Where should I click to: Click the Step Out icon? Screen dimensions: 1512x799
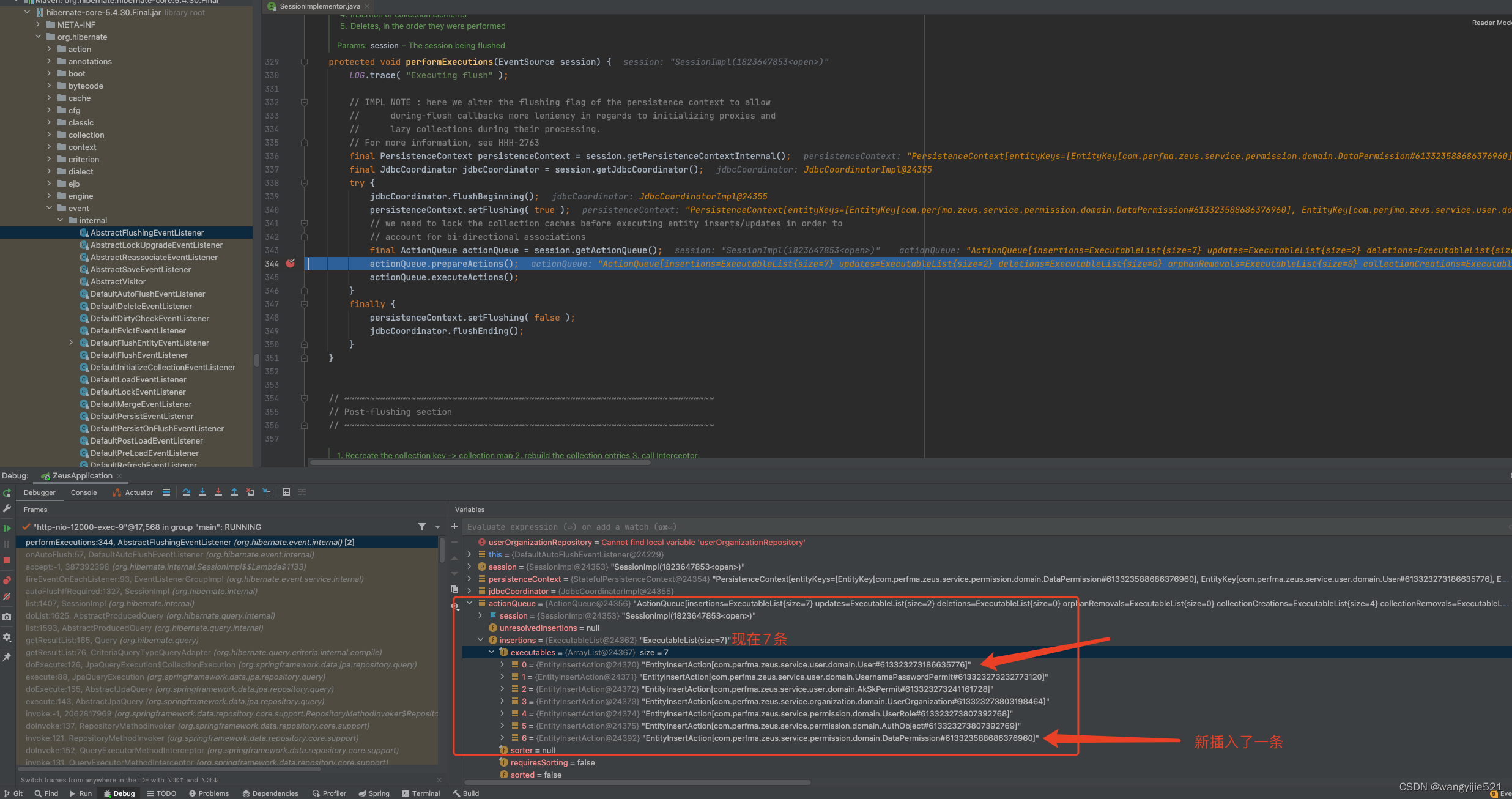click(x=234, y=492)
